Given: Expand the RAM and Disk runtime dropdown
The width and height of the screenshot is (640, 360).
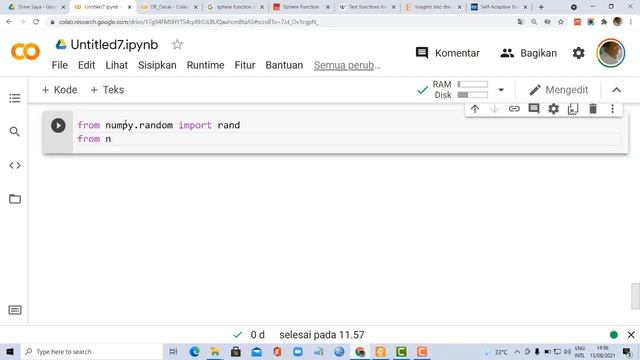Looking at the screenshot, I should point(501,90).
